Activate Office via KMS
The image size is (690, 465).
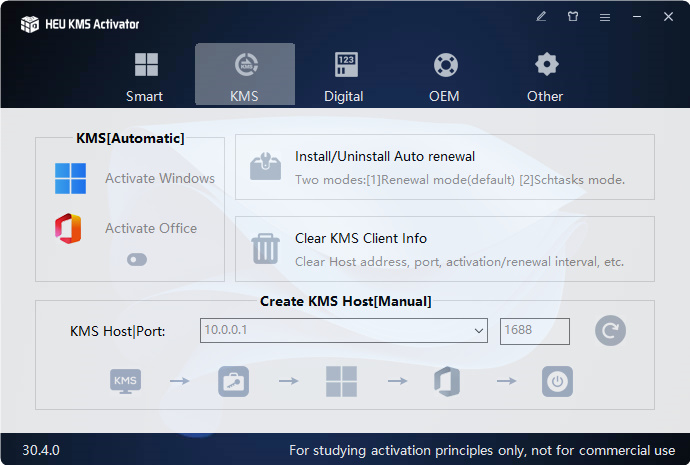pos(151,228)
